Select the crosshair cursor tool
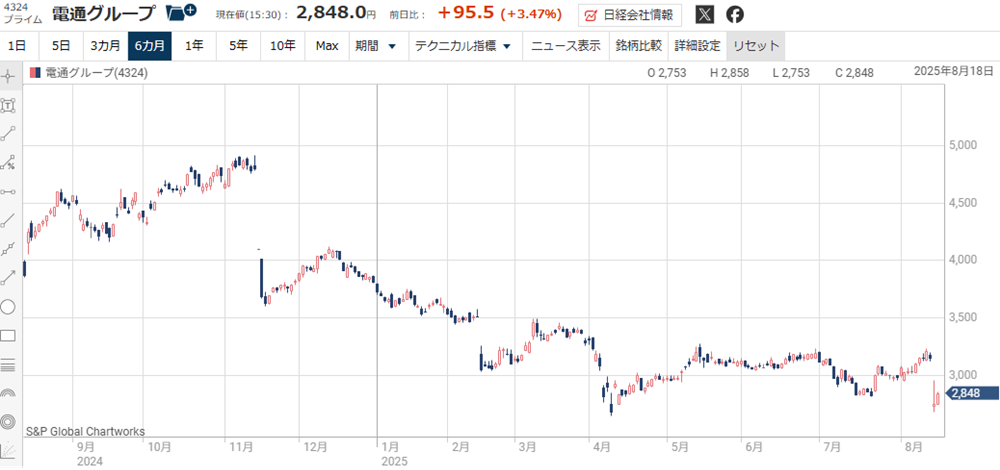The image size is (1000, 470). (8, 76)
